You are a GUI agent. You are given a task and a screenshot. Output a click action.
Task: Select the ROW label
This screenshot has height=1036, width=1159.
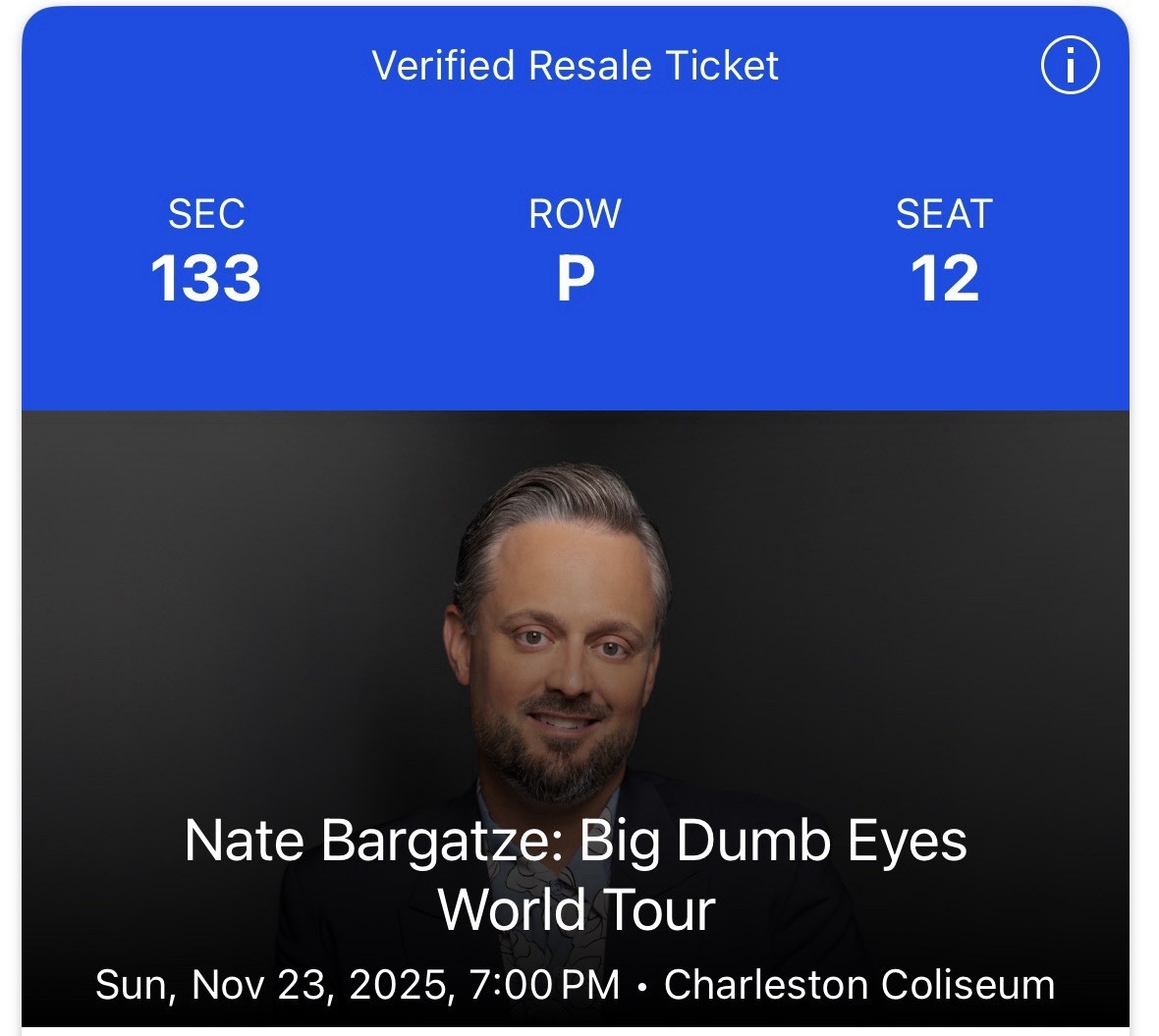click(575, 214)
